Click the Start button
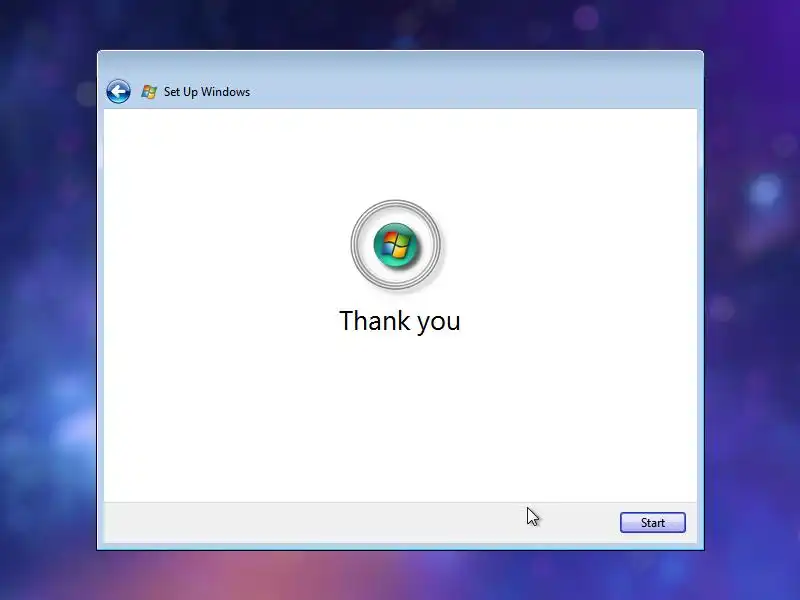The height and width of the screenshot is (600, 800). pos(653,522)
